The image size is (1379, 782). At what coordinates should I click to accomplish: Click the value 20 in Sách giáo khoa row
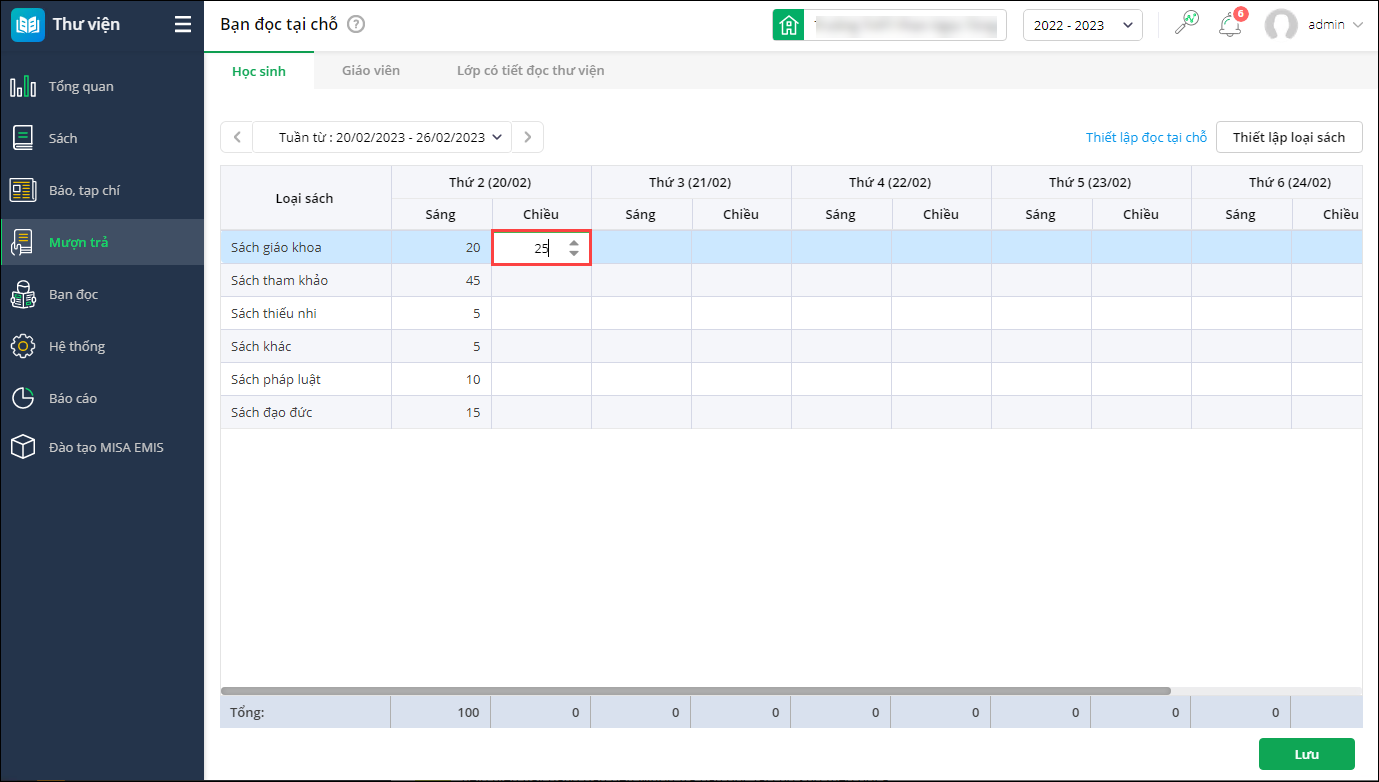pyautogui.click(x=473, y=248)
